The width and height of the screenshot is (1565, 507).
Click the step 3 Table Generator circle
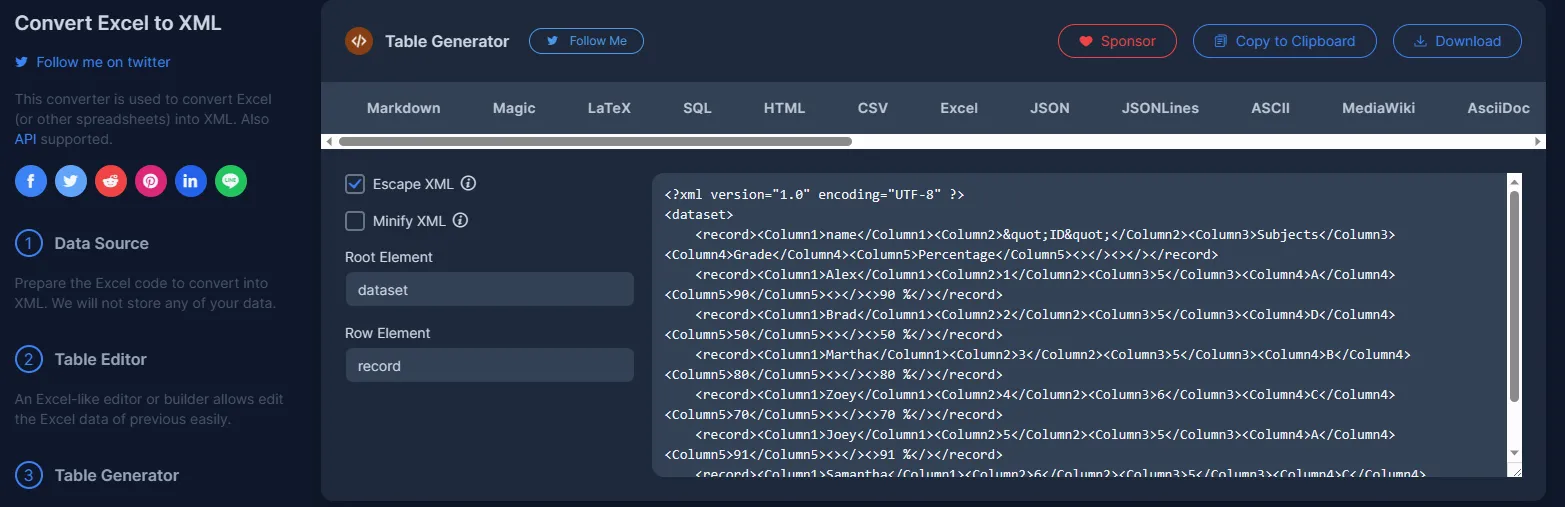[29, 475]
